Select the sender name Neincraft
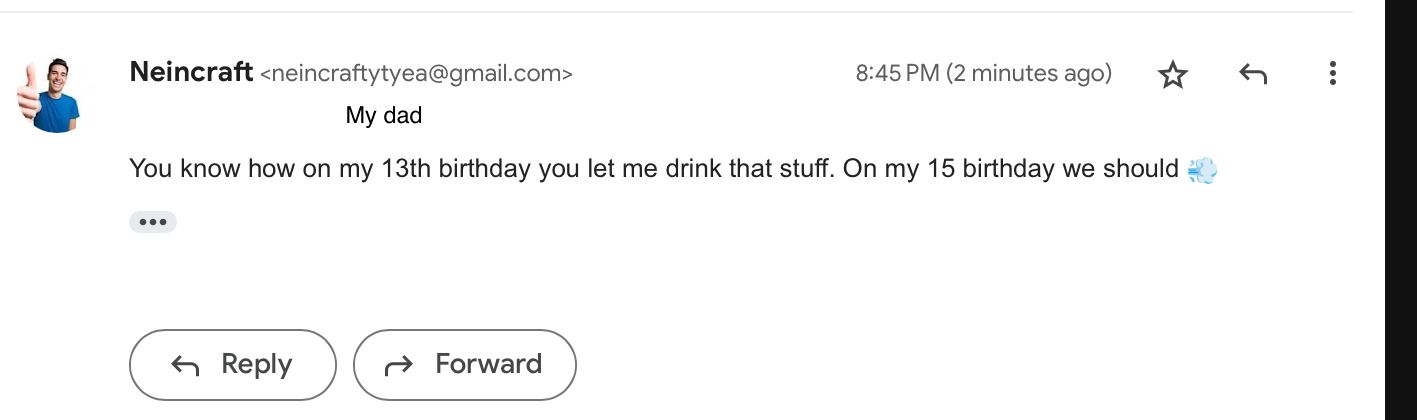 [191, 72]
